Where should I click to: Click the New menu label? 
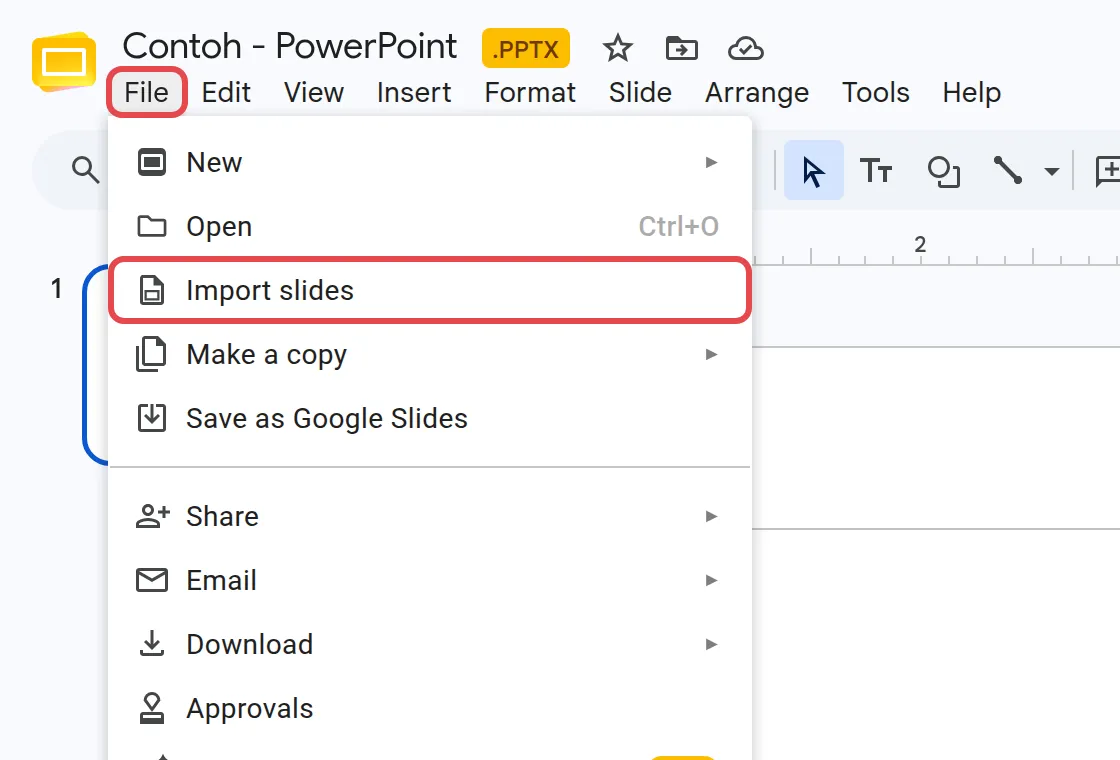tap(214, 162)
